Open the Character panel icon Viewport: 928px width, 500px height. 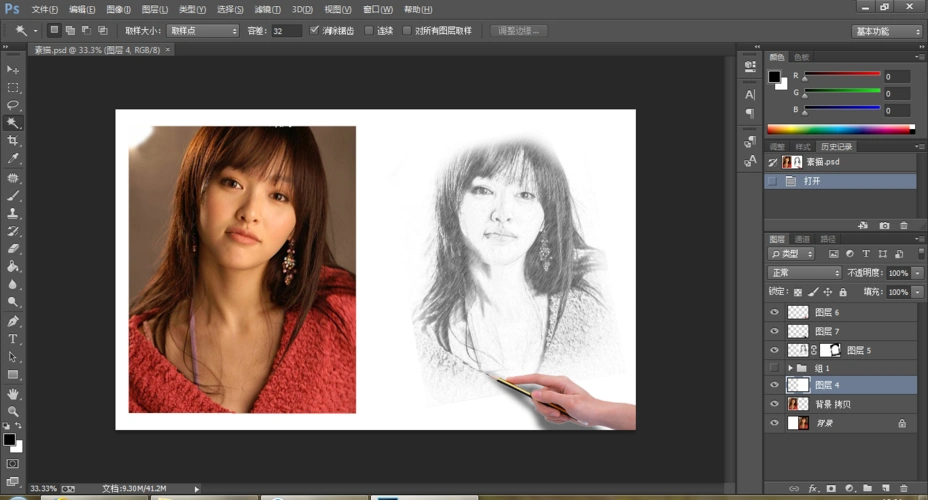pos(750,95)
